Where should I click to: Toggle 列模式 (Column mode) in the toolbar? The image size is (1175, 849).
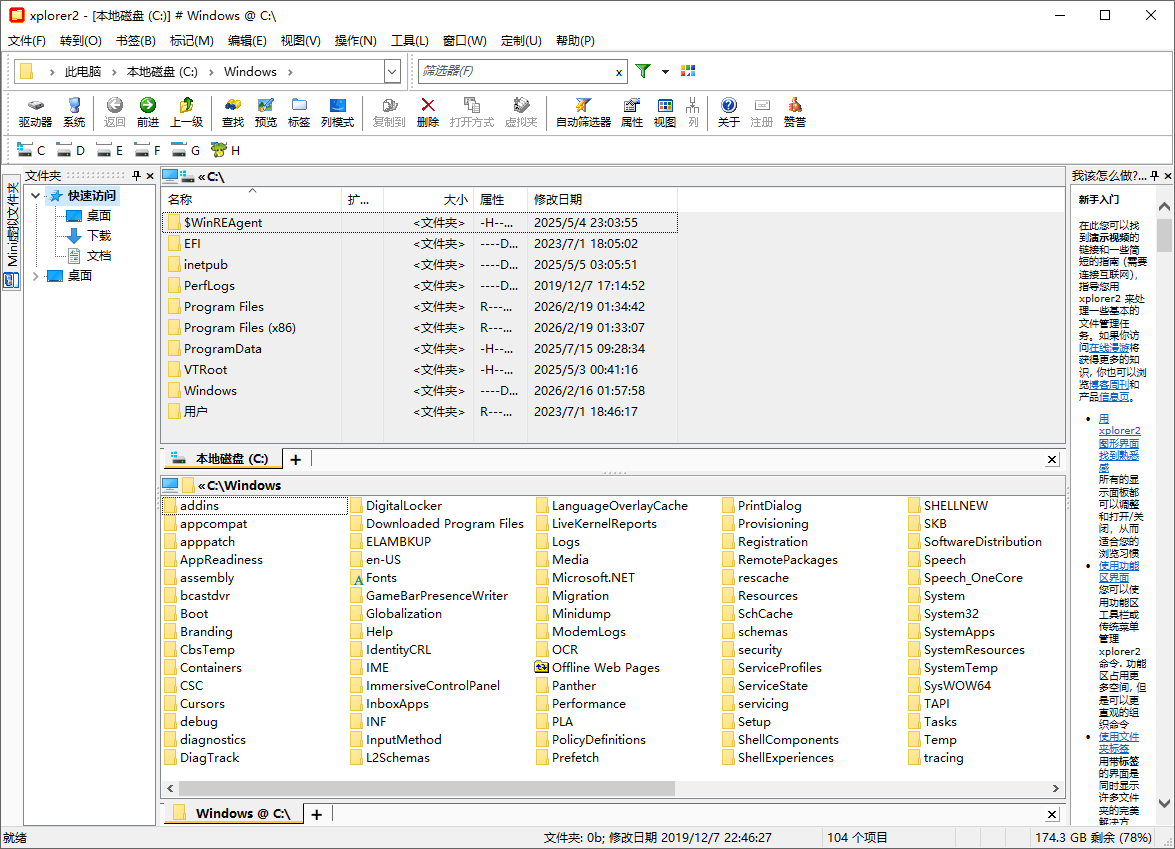[x=337, y=112]
